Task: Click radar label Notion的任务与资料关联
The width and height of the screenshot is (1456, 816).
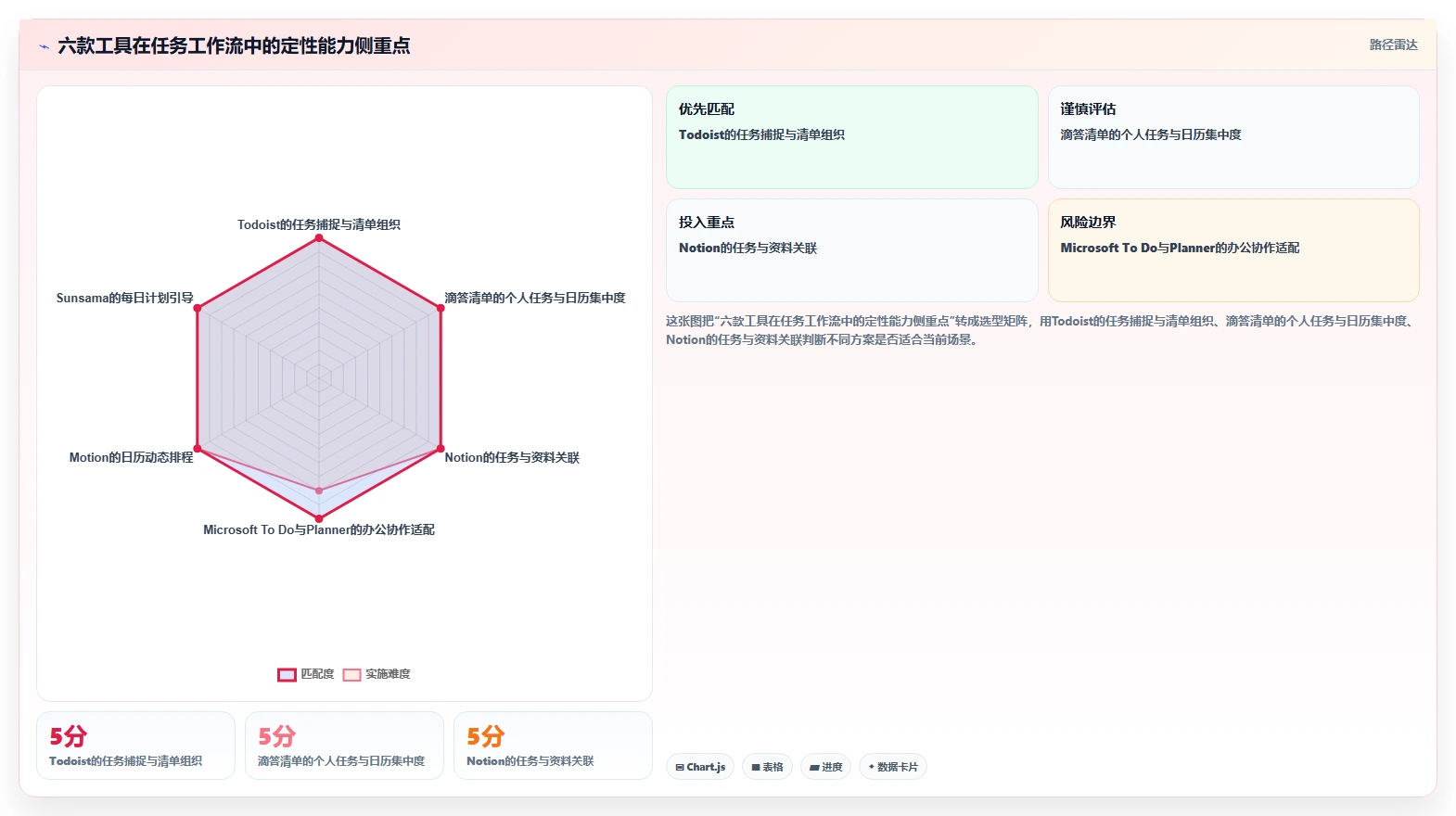Action: pos(512,457)
